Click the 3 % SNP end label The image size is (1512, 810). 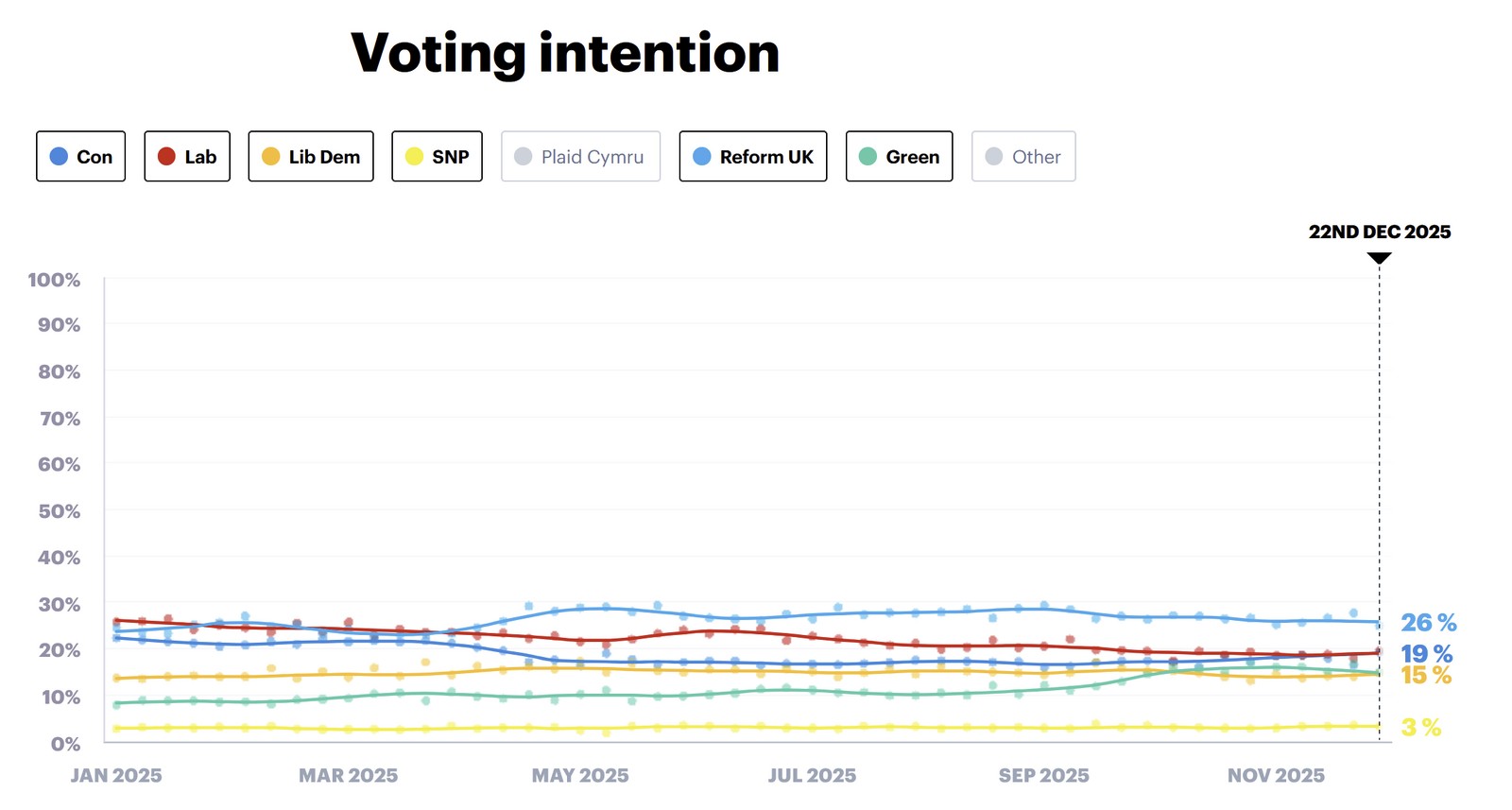[1420, 727]
